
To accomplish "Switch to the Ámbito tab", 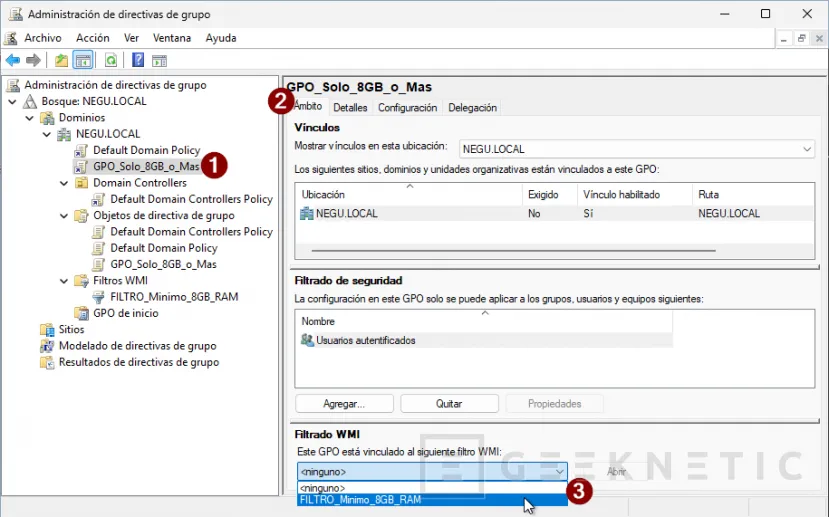I will pyautogui.click(x=309, y=106).
